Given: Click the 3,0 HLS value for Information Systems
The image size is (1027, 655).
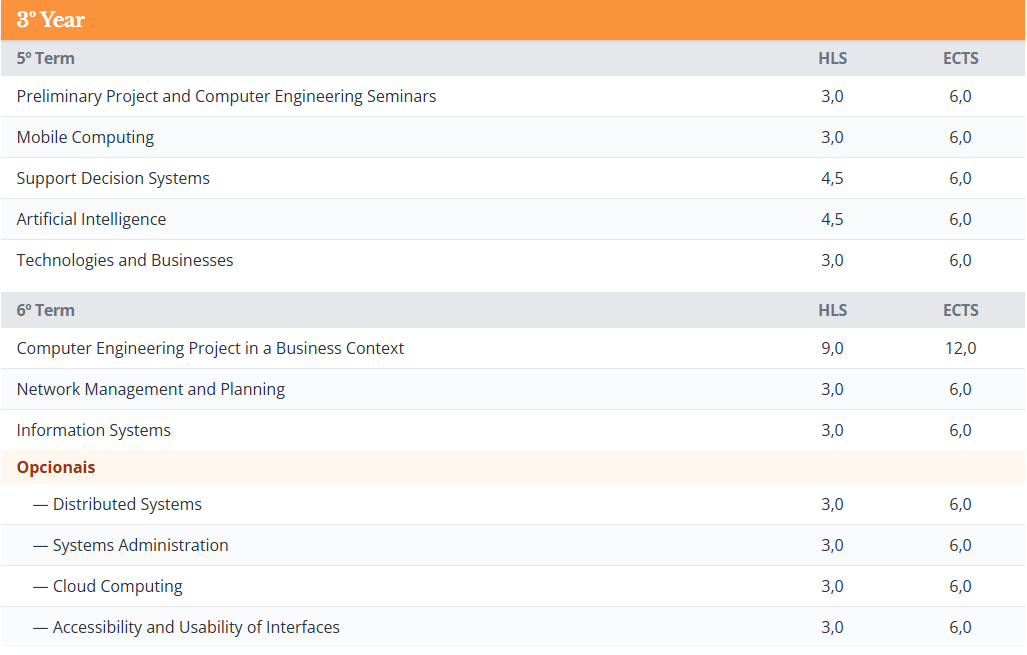Looking at the screenshot, I should point(832,430).
